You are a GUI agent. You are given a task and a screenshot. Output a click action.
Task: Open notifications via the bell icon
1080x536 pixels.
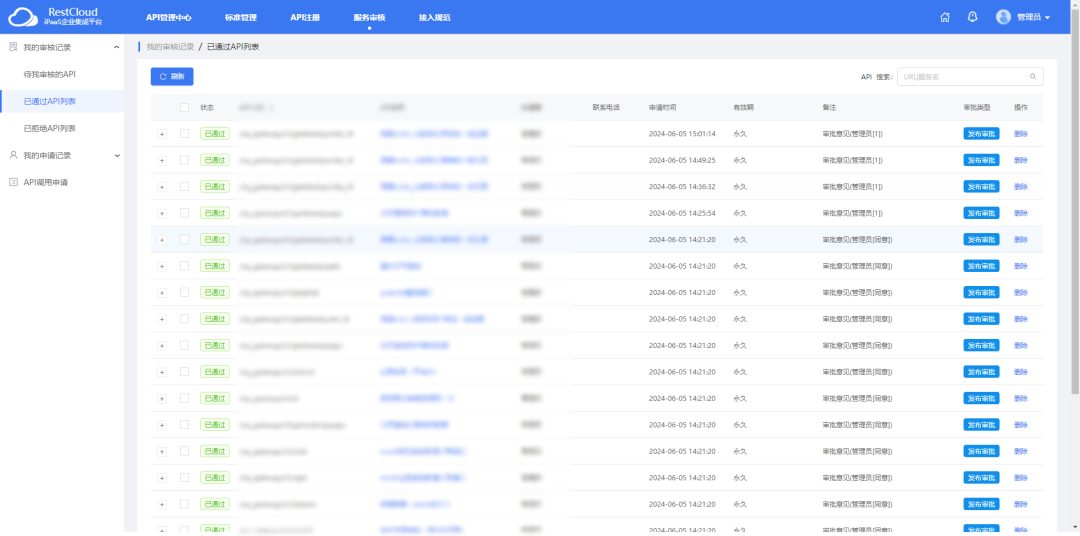pos(972,17)
